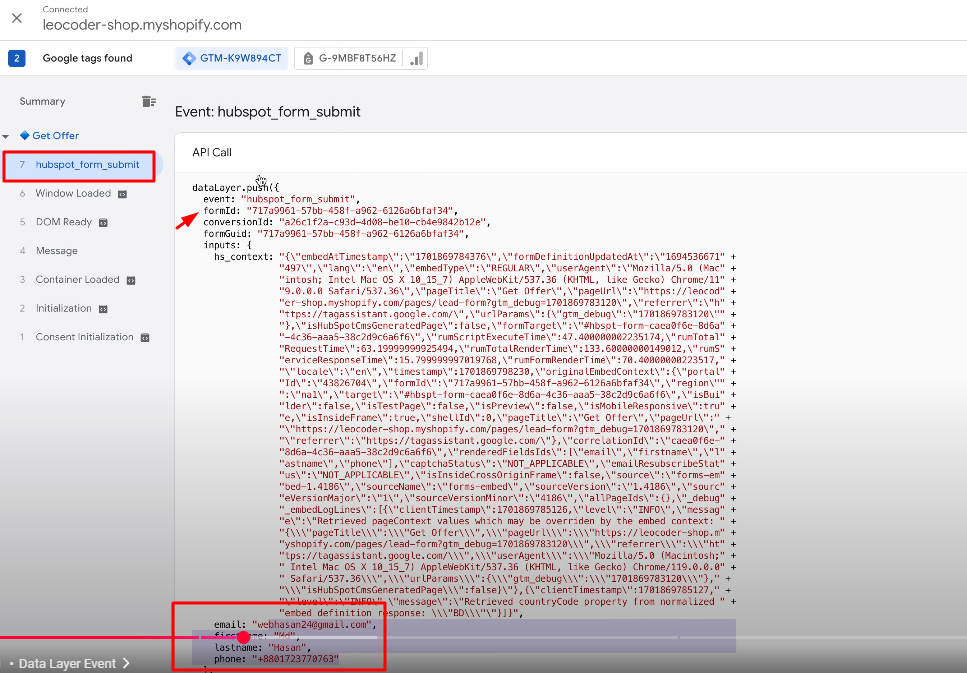The height and width of the screenshot is (673, 967).
Task: Click the phone value +8801723770763
Action: pos(295,659)
